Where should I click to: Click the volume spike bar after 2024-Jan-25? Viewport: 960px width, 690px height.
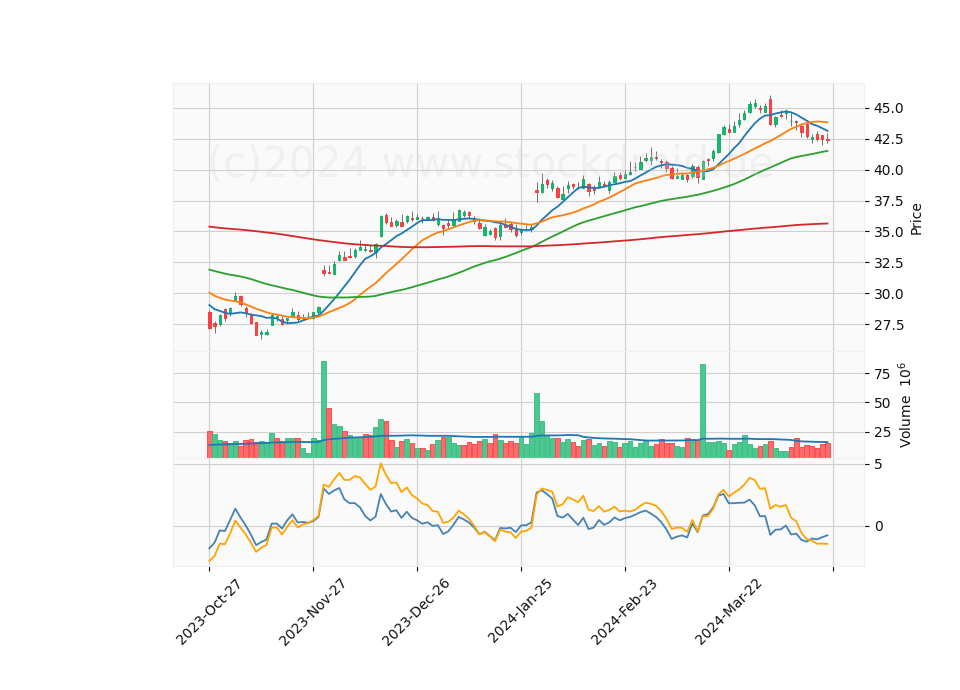click(537, 426)
